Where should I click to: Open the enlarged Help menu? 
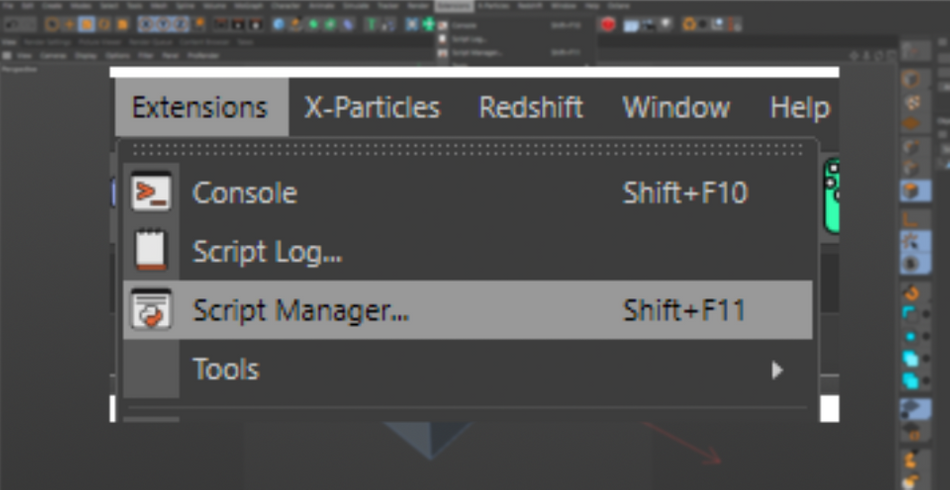click(799, 107)
